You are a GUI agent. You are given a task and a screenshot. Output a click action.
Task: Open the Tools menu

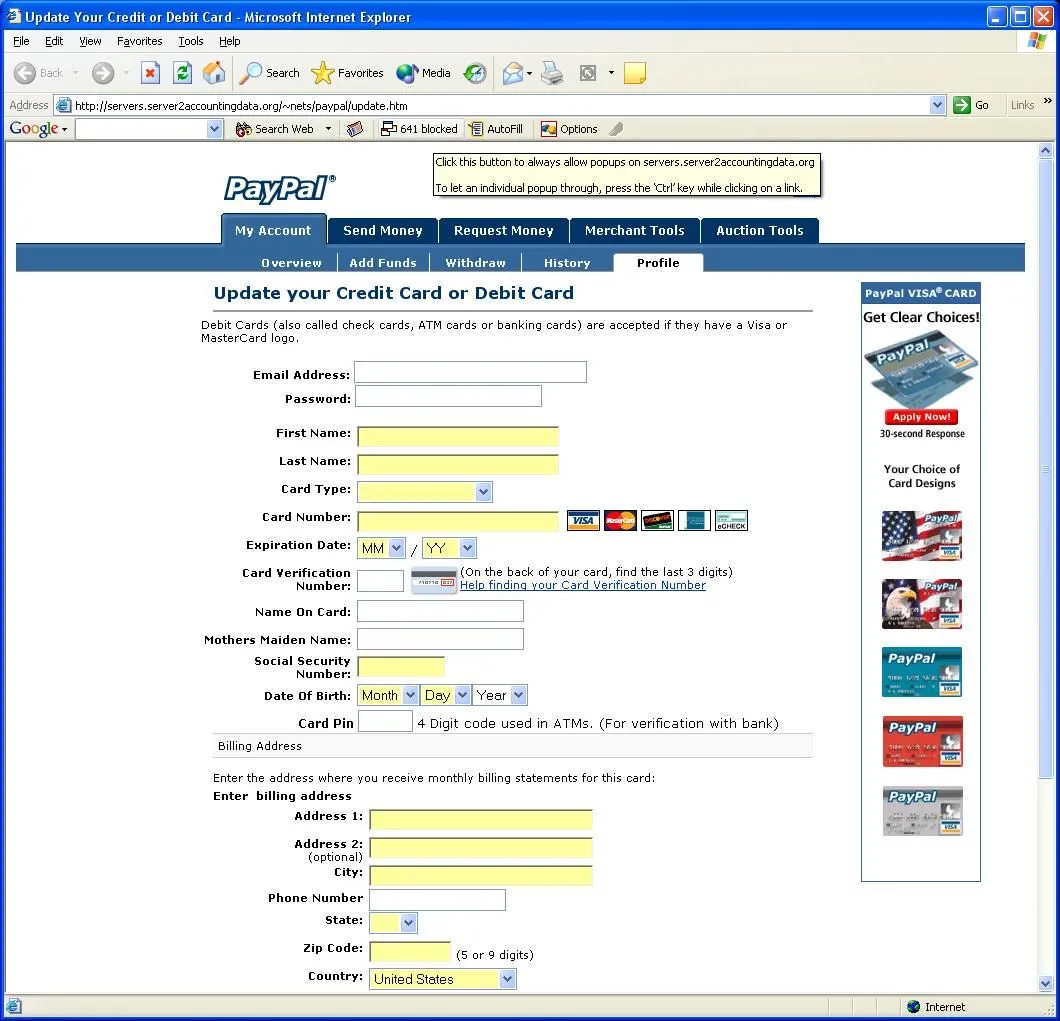tap(190, 41)
